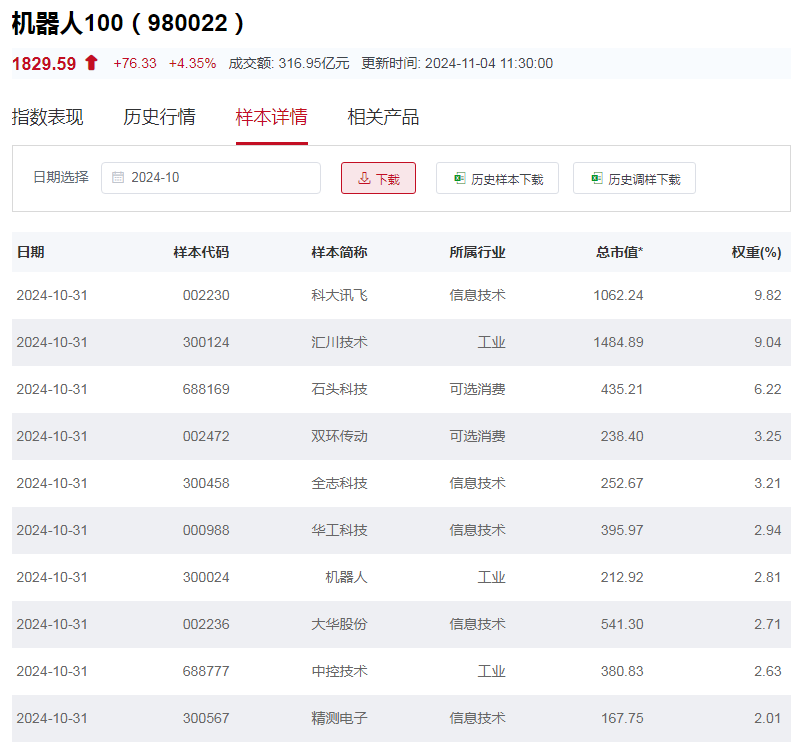The width and height of the screenshot is (797, 747).
Task: Click market value 167.75
Action: click(622, 718)
